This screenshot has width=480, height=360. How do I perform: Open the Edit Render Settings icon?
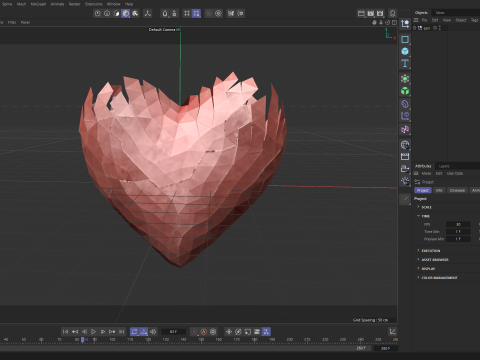(380, 13)
